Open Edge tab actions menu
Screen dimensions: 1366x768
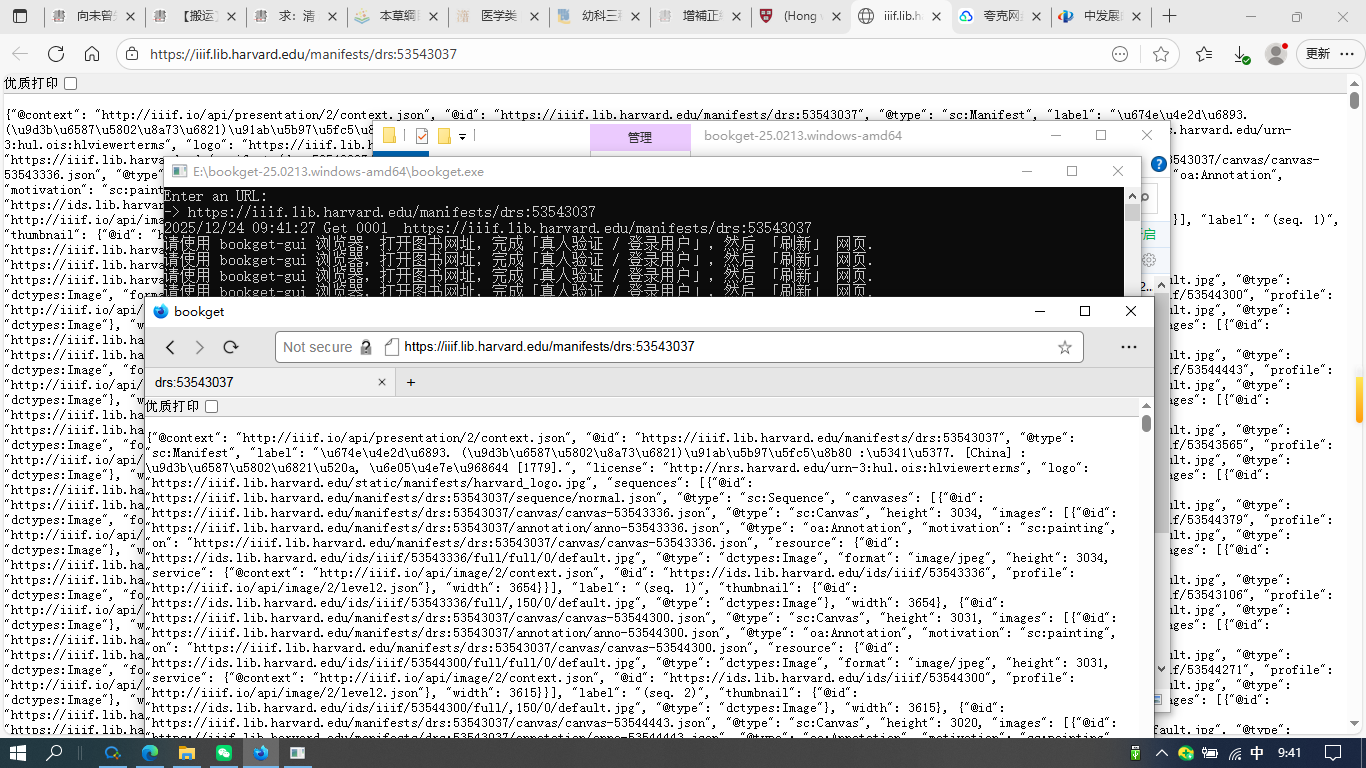click(21, 17)
